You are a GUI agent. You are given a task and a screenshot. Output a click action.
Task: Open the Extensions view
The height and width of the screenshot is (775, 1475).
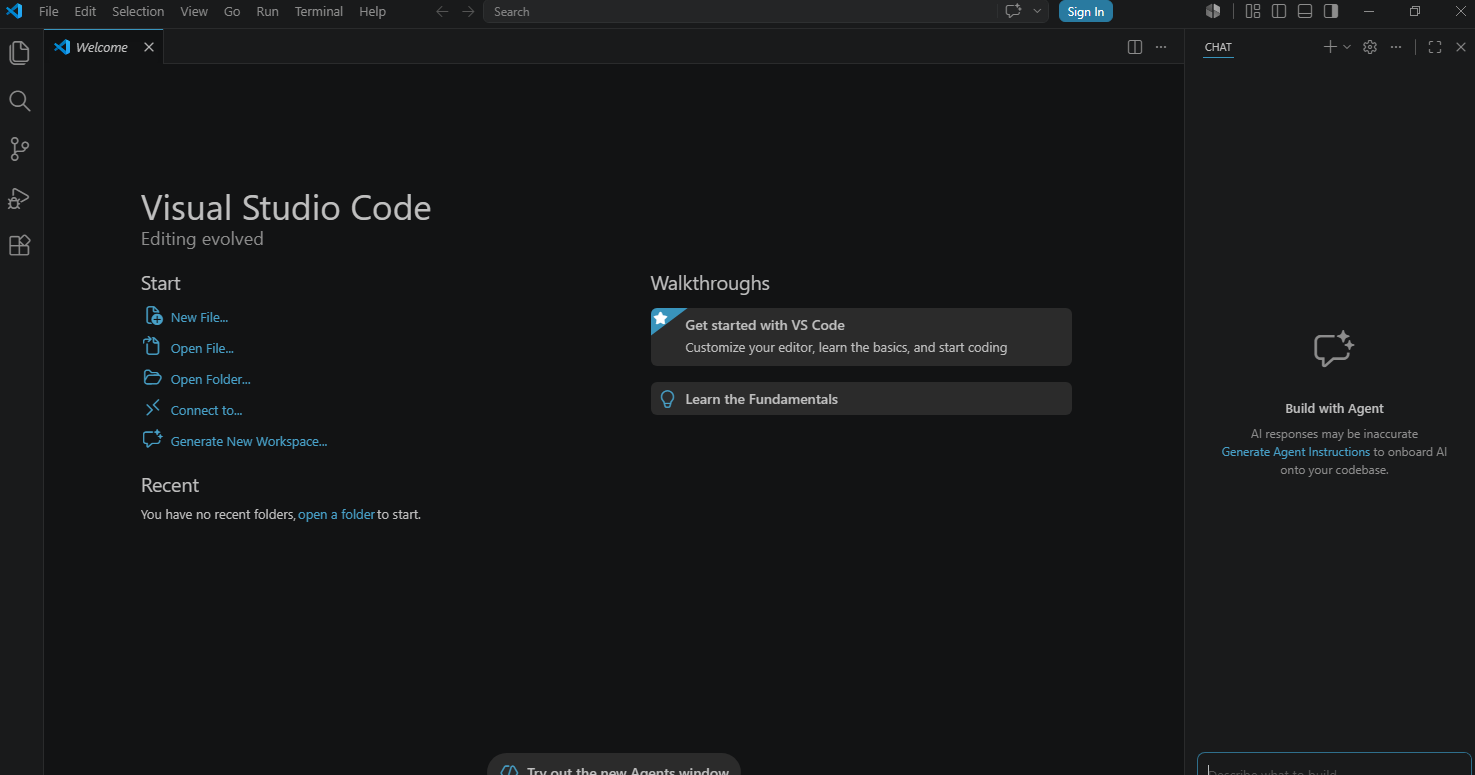pyautogui.click(x=19, y=245)
